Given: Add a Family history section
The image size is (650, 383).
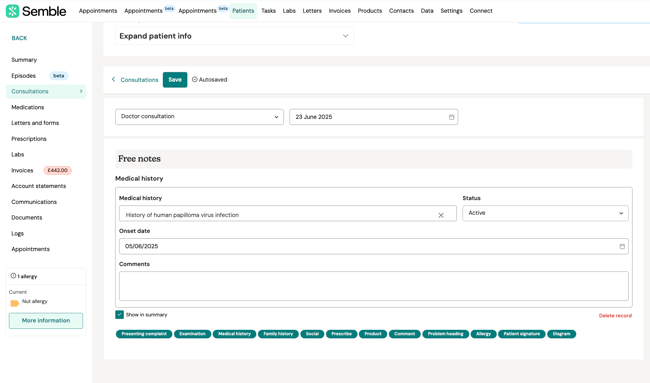Looking at the screenshot, I should pos(278,334).
